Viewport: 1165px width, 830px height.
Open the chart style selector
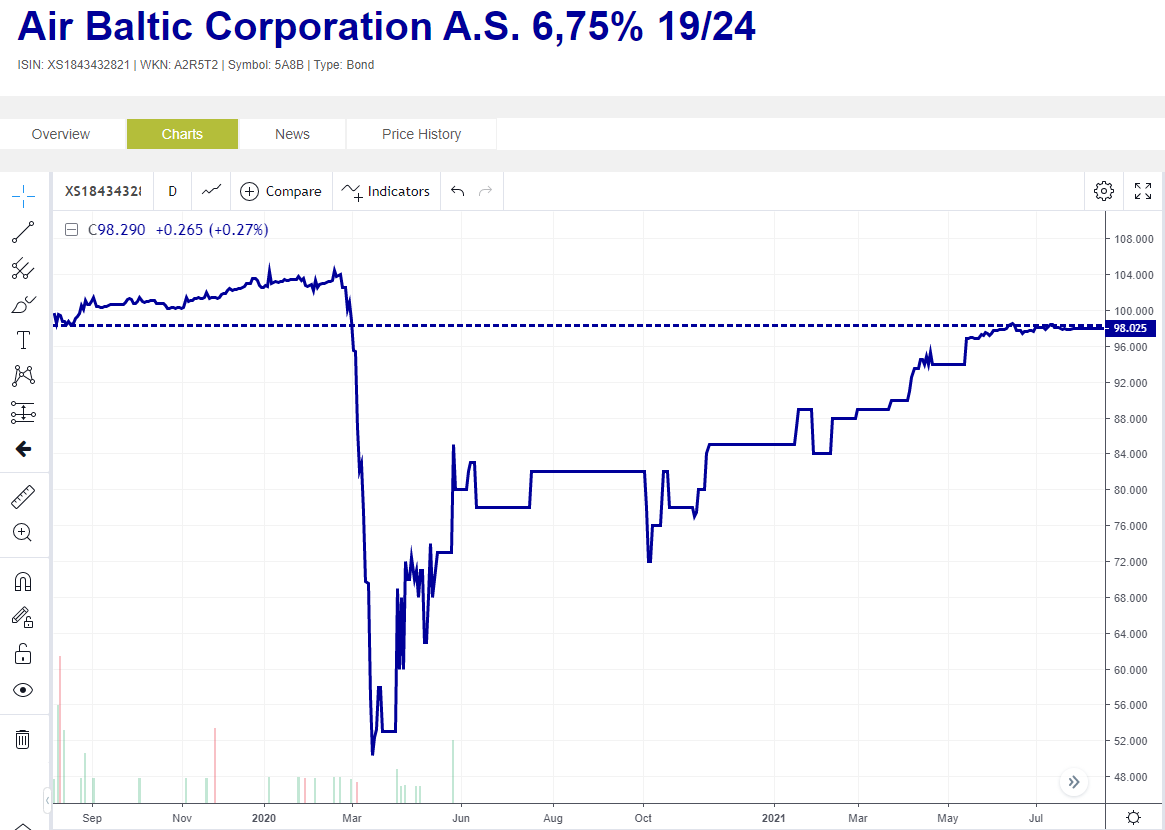click(211, 191)
